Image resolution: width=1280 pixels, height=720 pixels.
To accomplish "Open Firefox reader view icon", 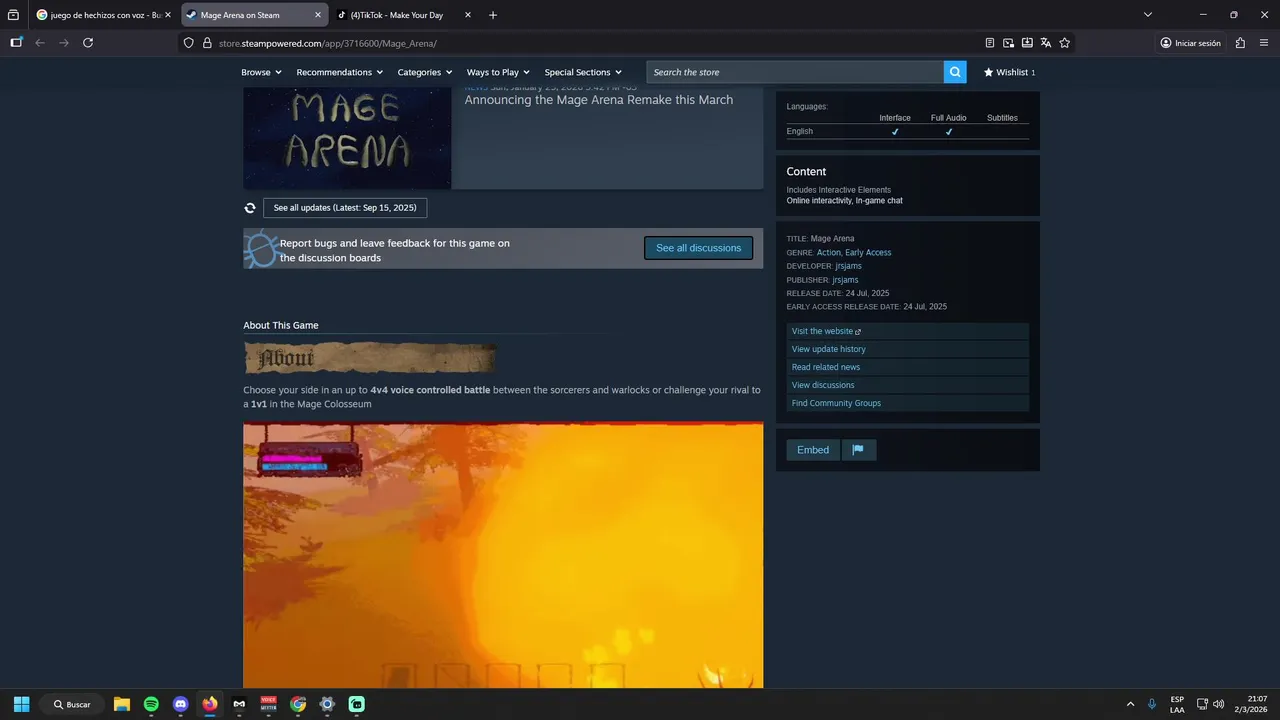I will 990,43.
